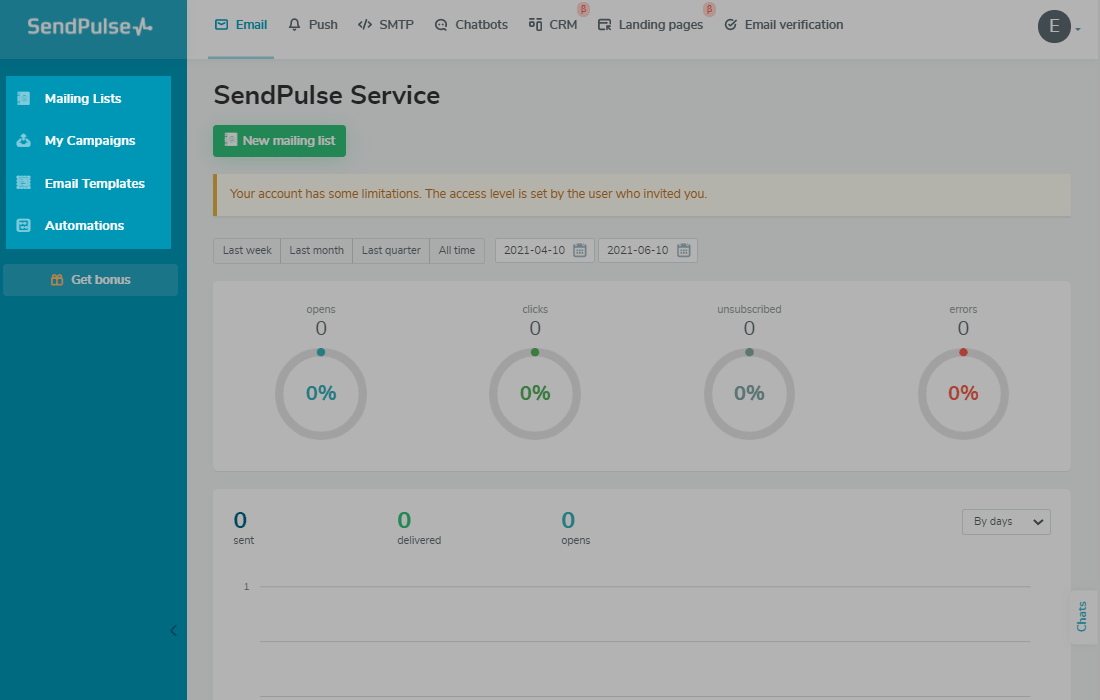This screenshot has height=700, width=1100.
Task: Click the New mailing list button
Action: (279, 141)
